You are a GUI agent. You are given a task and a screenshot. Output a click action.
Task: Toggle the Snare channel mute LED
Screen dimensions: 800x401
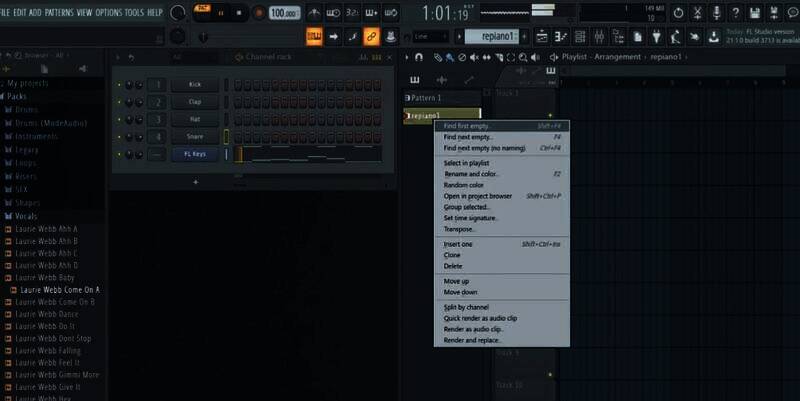coord(119,136)
